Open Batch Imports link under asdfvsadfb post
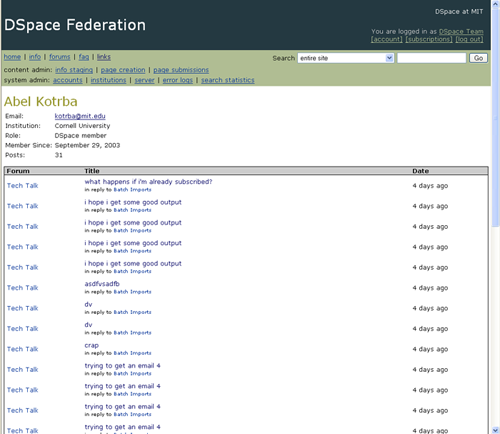The image size is (500, 434). coord(132,292)
